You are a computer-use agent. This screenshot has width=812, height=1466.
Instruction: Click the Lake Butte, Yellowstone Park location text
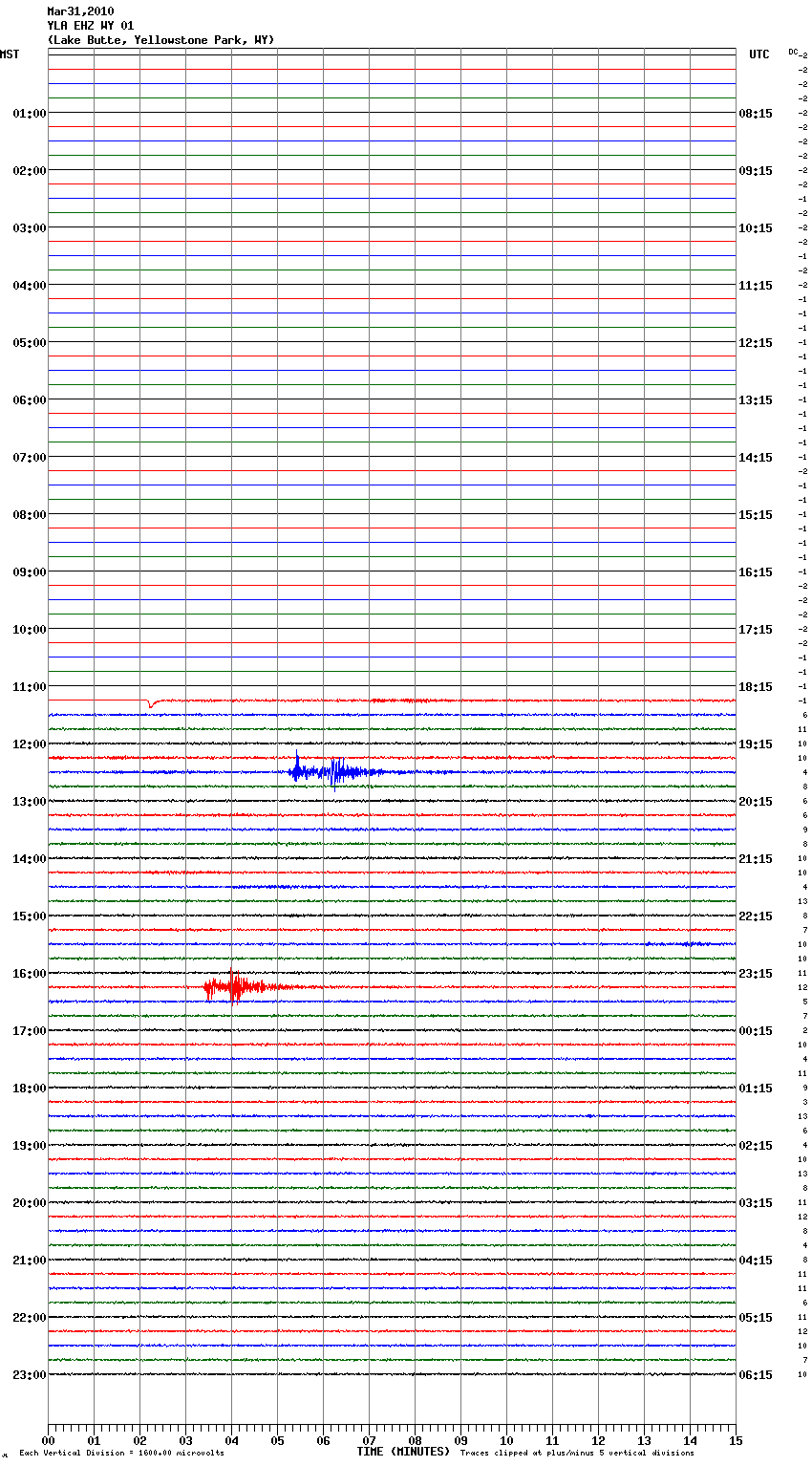tap(160, 40)
